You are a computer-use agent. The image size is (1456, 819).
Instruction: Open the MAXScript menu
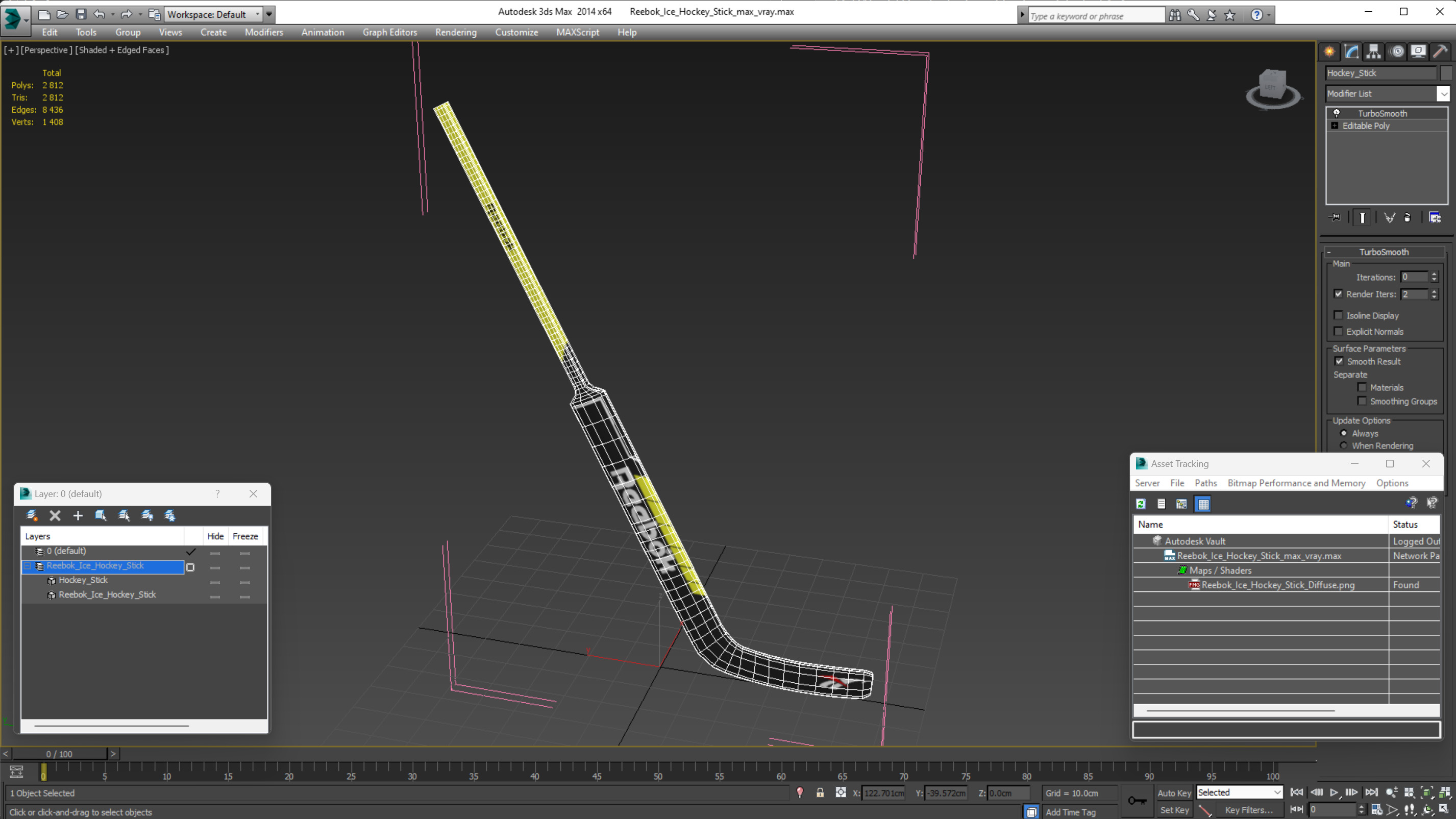[578, 32]
